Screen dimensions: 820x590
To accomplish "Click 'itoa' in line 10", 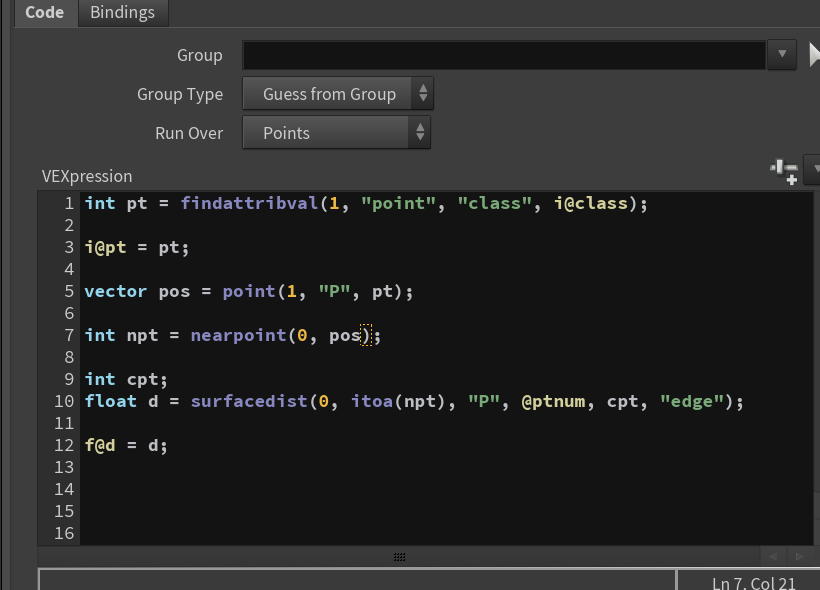I will (x=372, y=401).
